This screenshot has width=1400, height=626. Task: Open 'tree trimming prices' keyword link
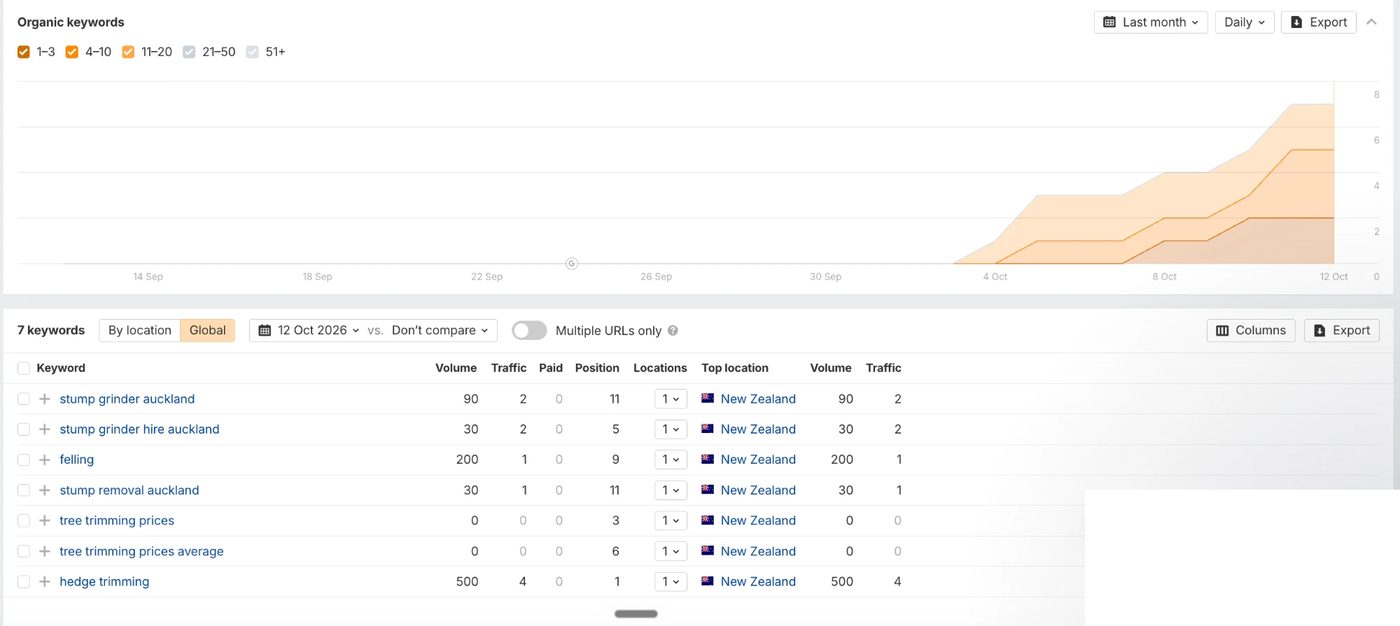pyautogui.click(x=117, y=521)
